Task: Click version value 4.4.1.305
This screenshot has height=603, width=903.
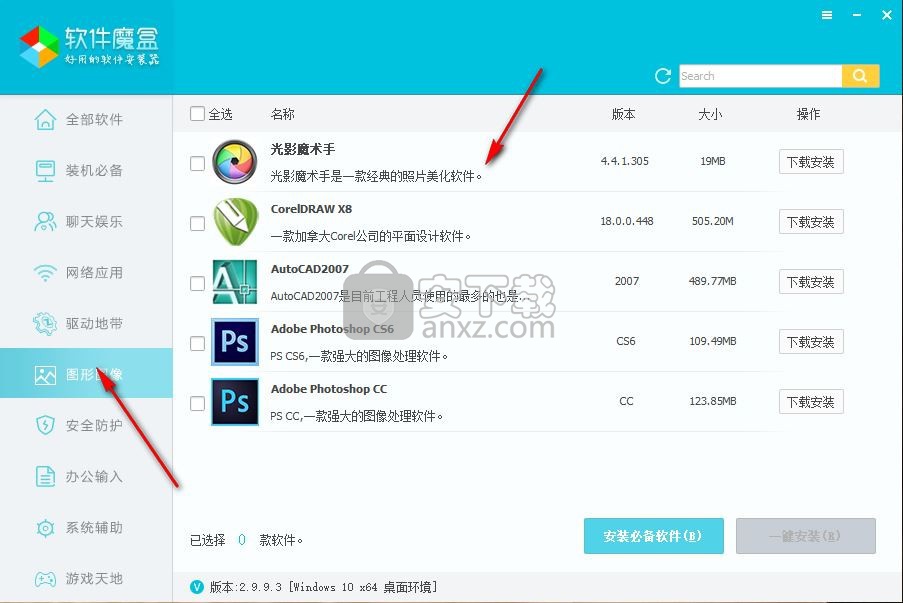Action: [x=624, y=161]
